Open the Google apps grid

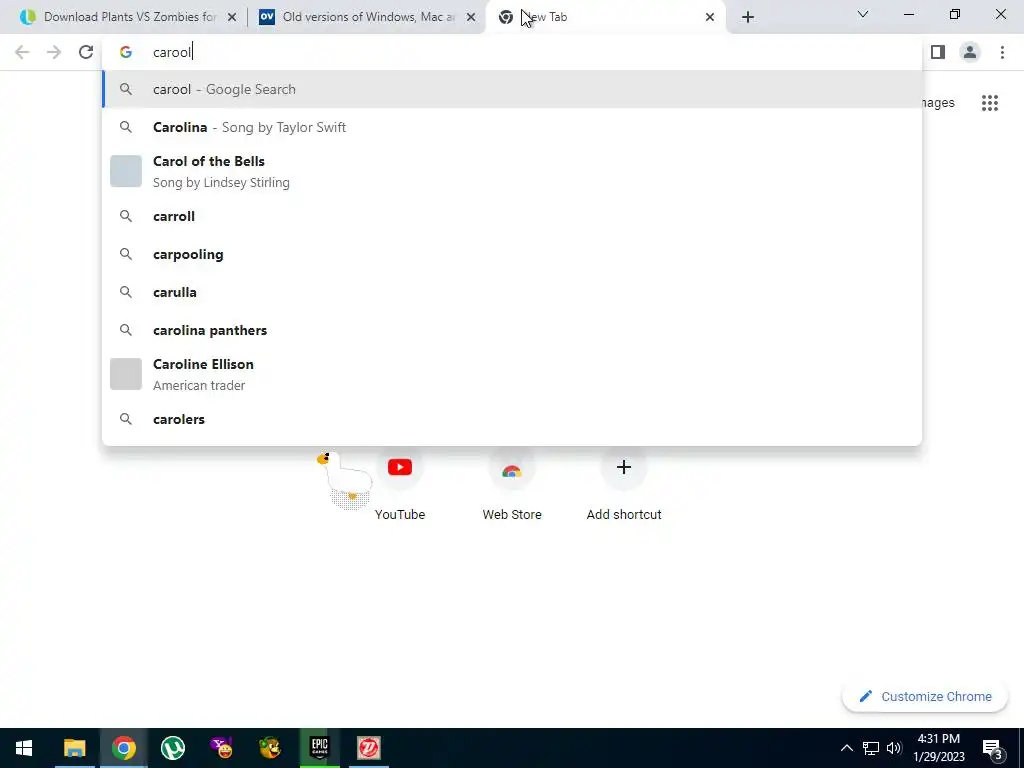990,103
